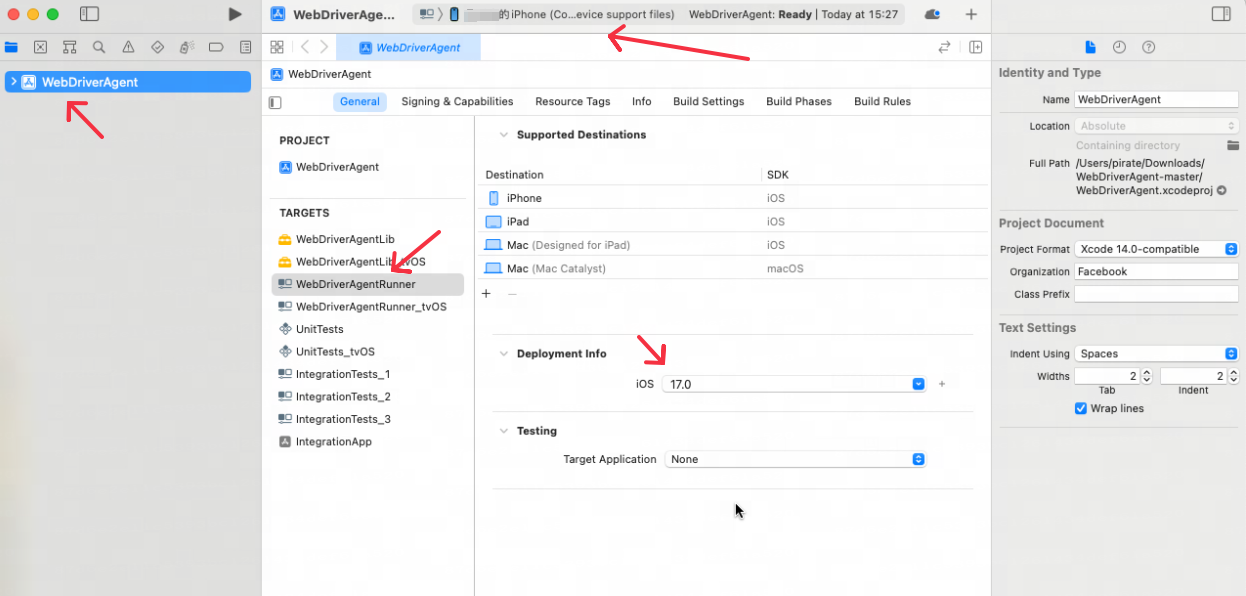The height and width of the screenshot is (596, 1246).
Task: Toggle the inspector panel visibility
Action: (x=1221, y=14)
